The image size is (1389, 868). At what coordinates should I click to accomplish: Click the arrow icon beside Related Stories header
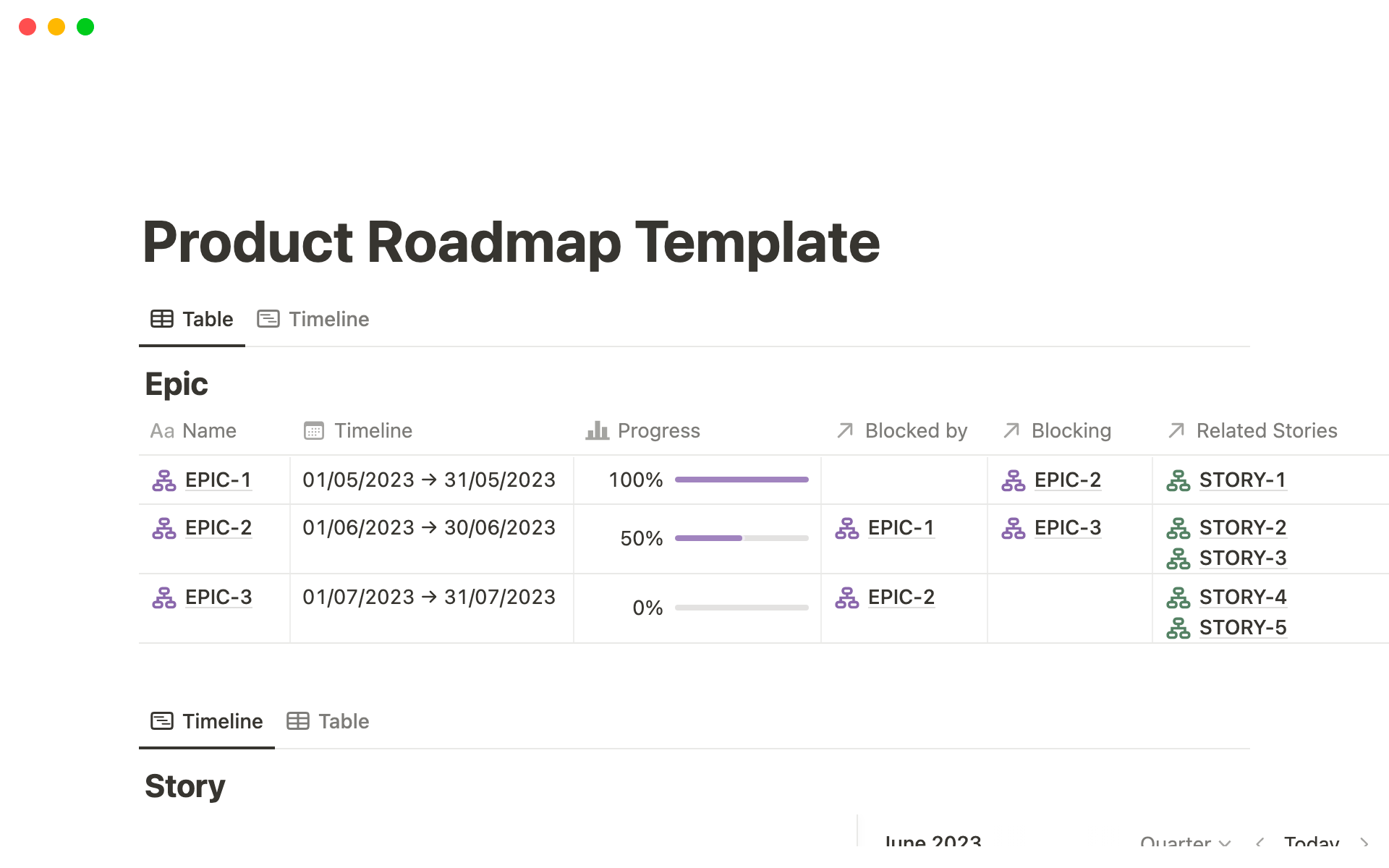(1176, 430)
